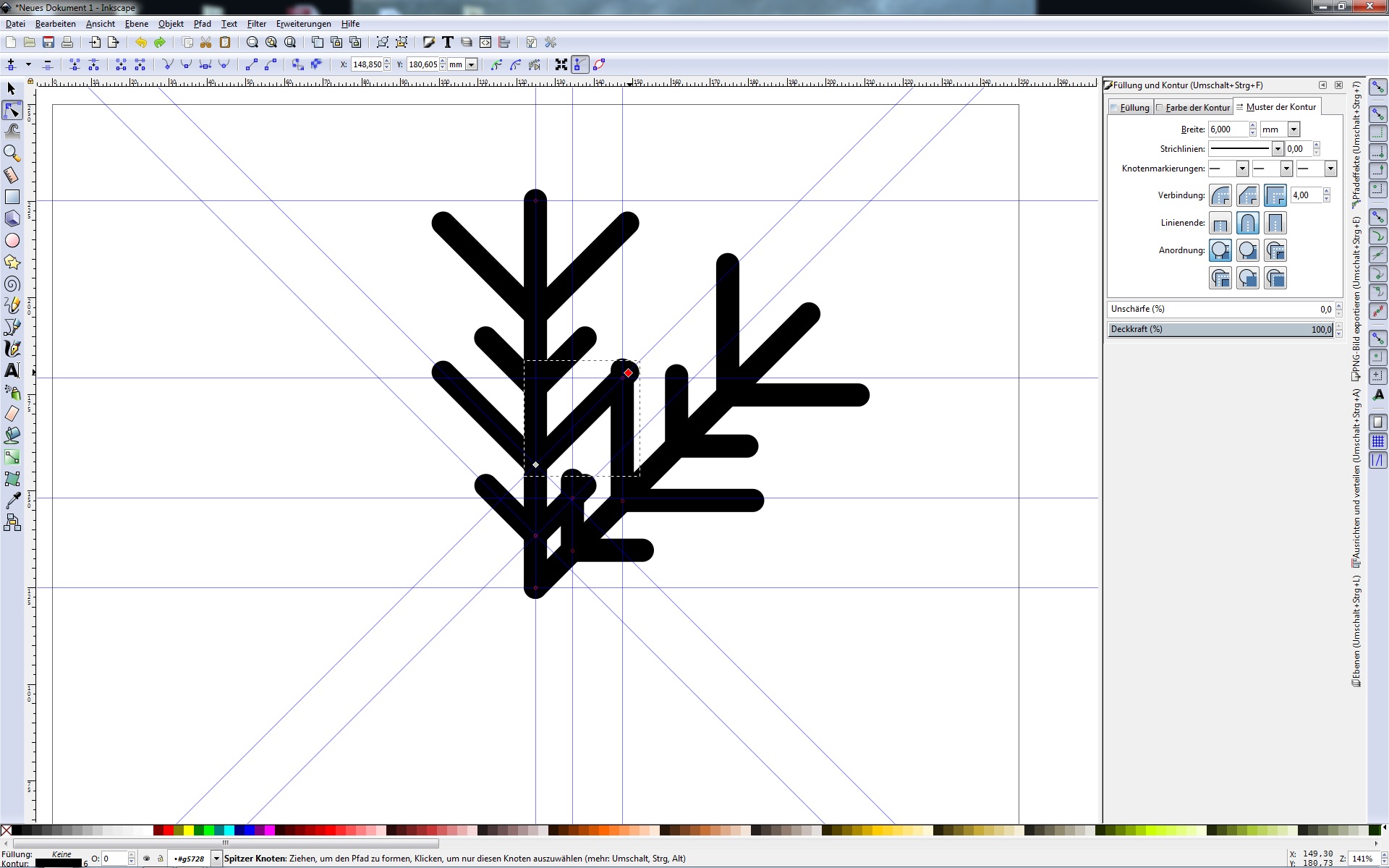Switch to the Füllung tab
Viewport: 1389px width, 868px height.
click(1132, 108)
